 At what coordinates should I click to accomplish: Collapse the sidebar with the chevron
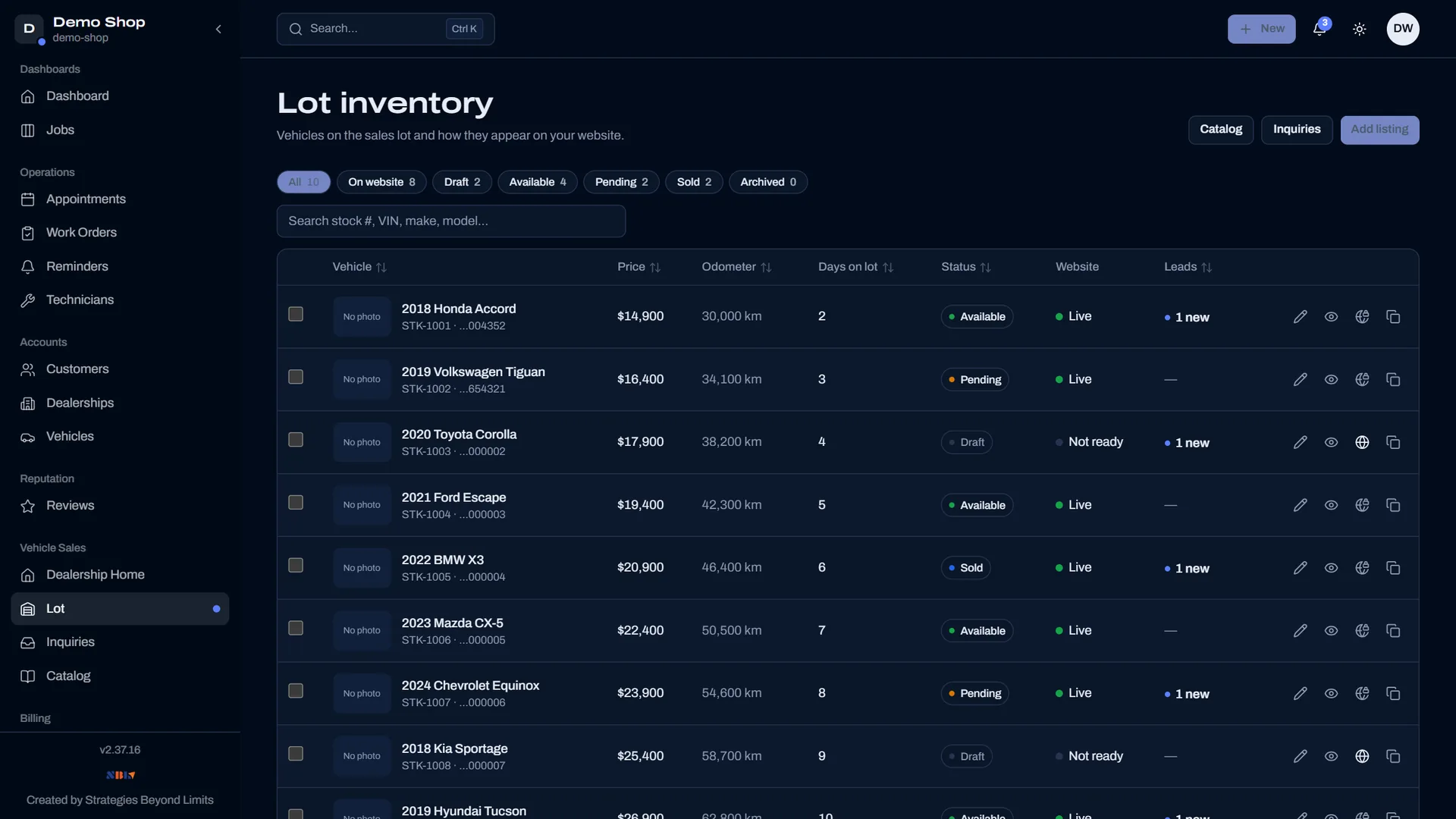[218, 29]
